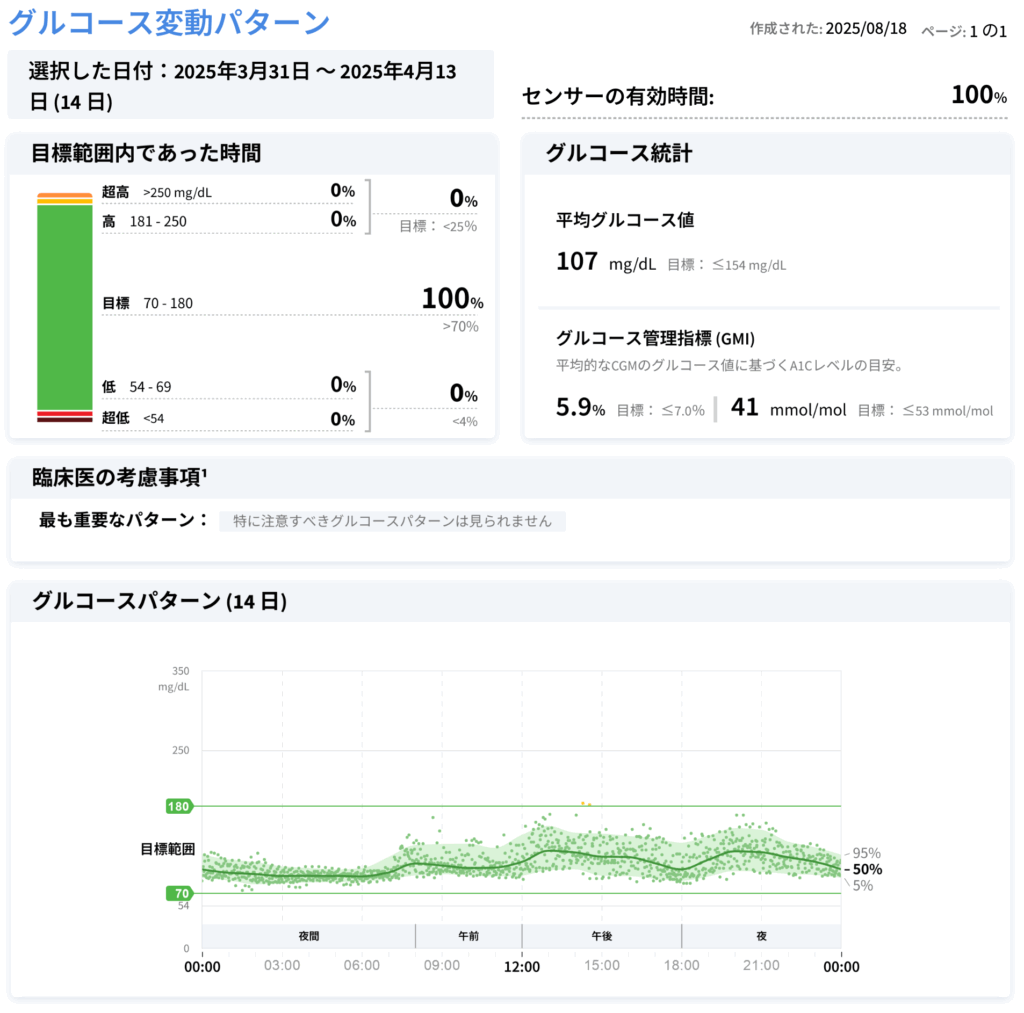Click the orange dot above the 180 line
This screenshot has height=1013, width=1024.
tap(583, 803)
